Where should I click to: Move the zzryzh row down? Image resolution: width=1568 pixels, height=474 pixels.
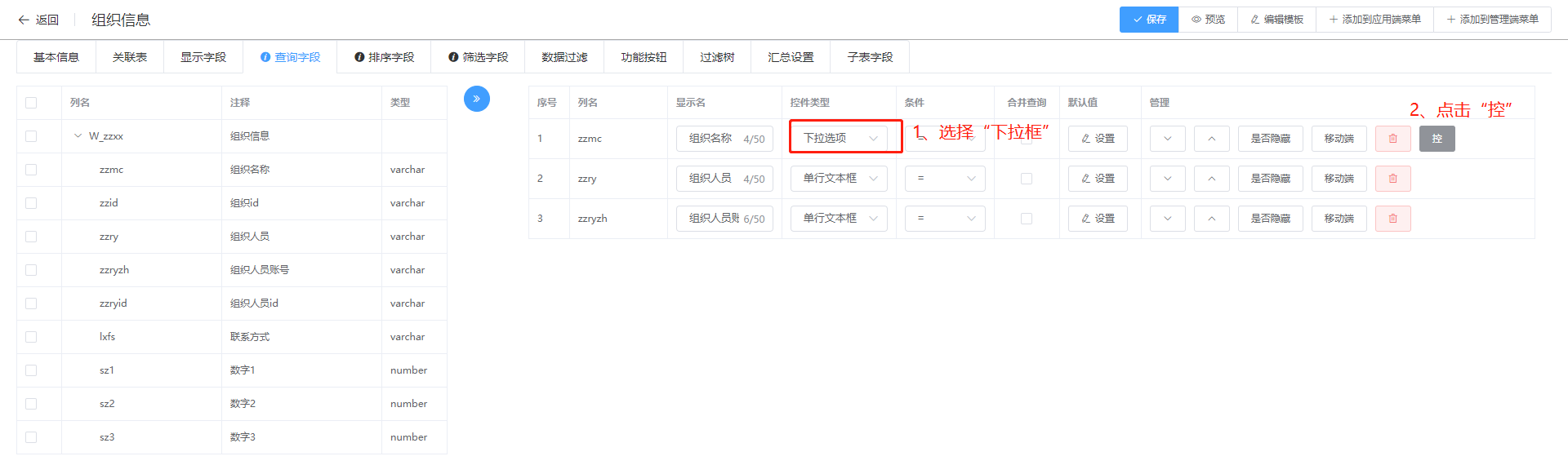(1168, 219)
